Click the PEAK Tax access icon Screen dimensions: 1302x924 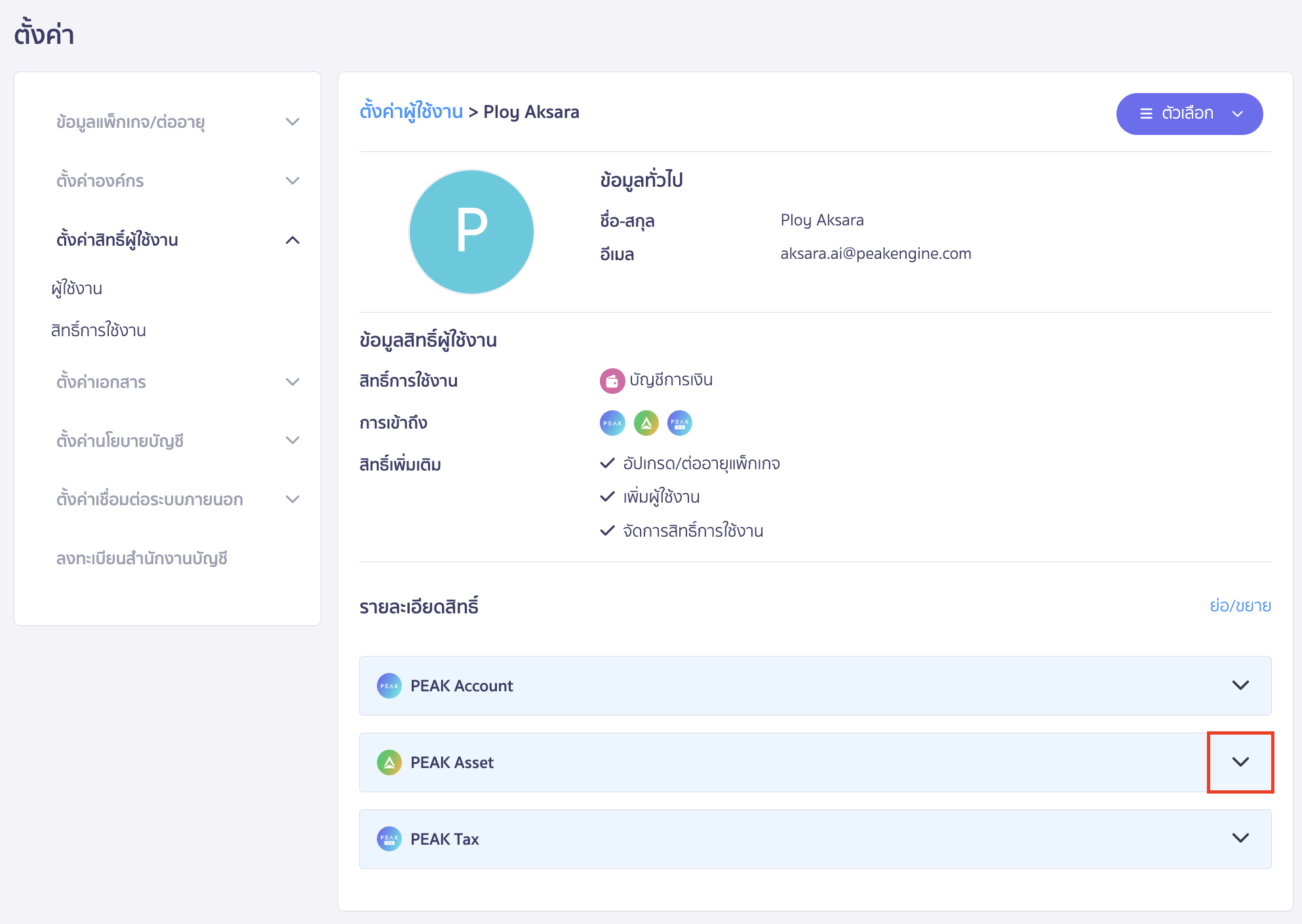679,423
